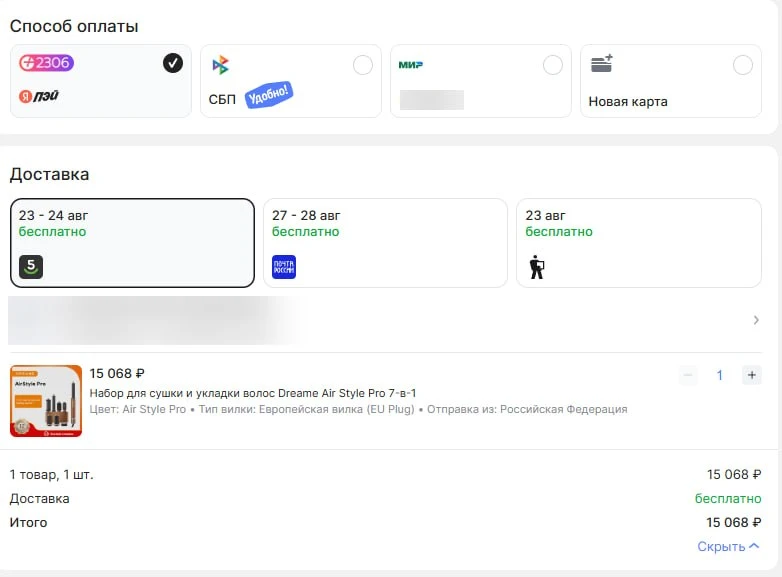782x577 pixels.
Task: Click the MIR card logo
Action: (x=410, y=65)
